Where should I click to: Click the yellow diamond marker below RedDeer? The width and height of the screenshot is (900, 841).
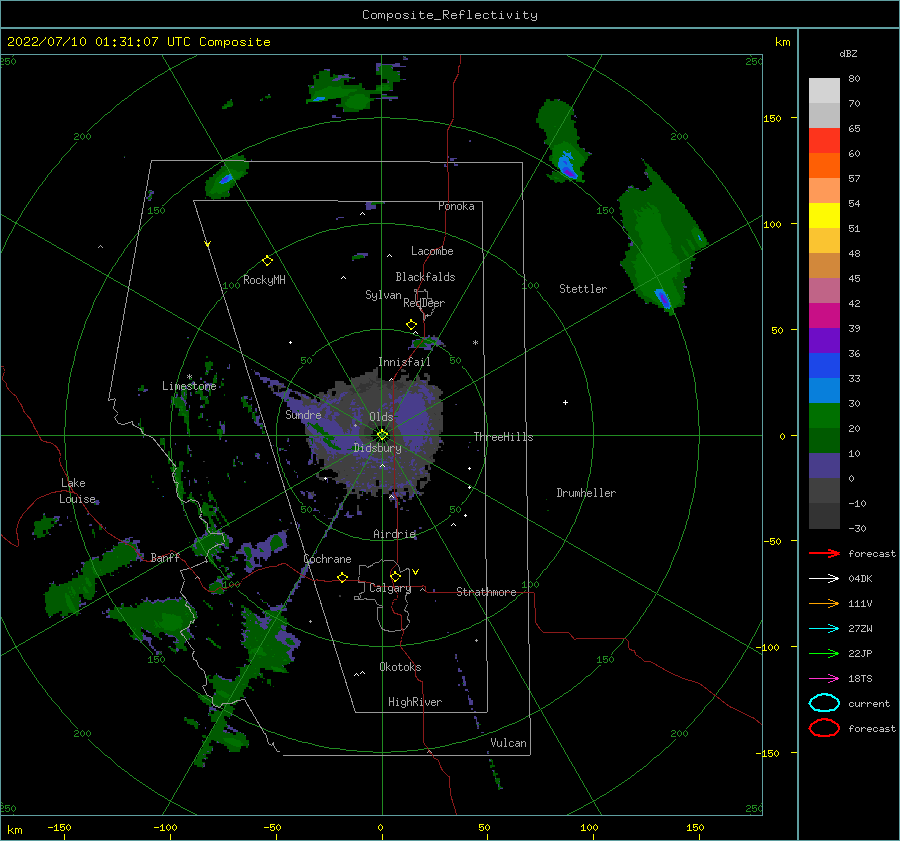[x=411, y=325]
